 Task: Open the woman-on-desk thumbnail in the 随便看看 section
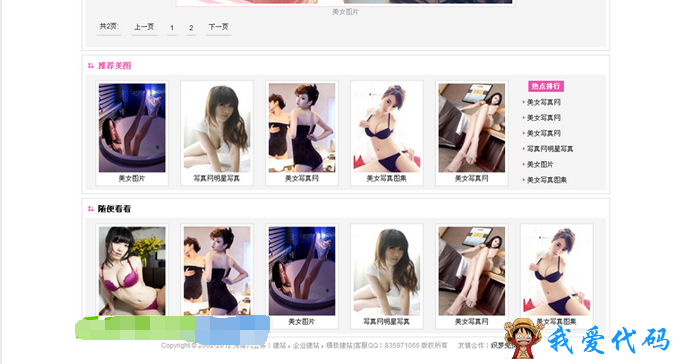(472, 271)
